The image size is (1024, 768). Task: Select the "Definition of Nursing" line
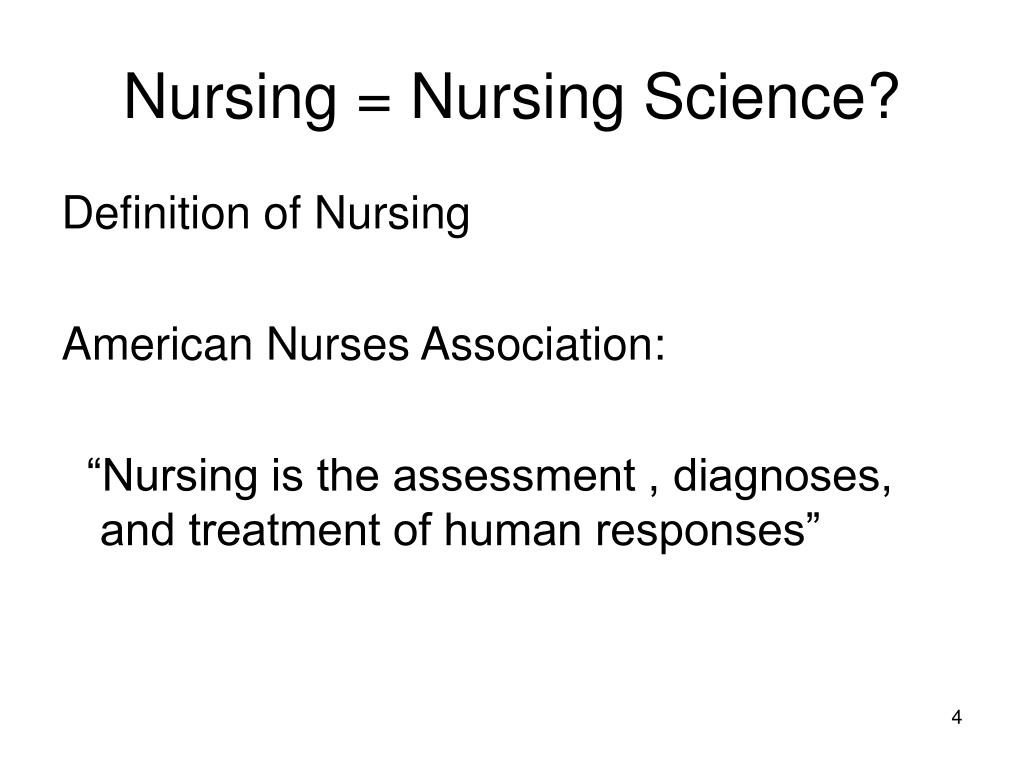(x=266, y=215)
